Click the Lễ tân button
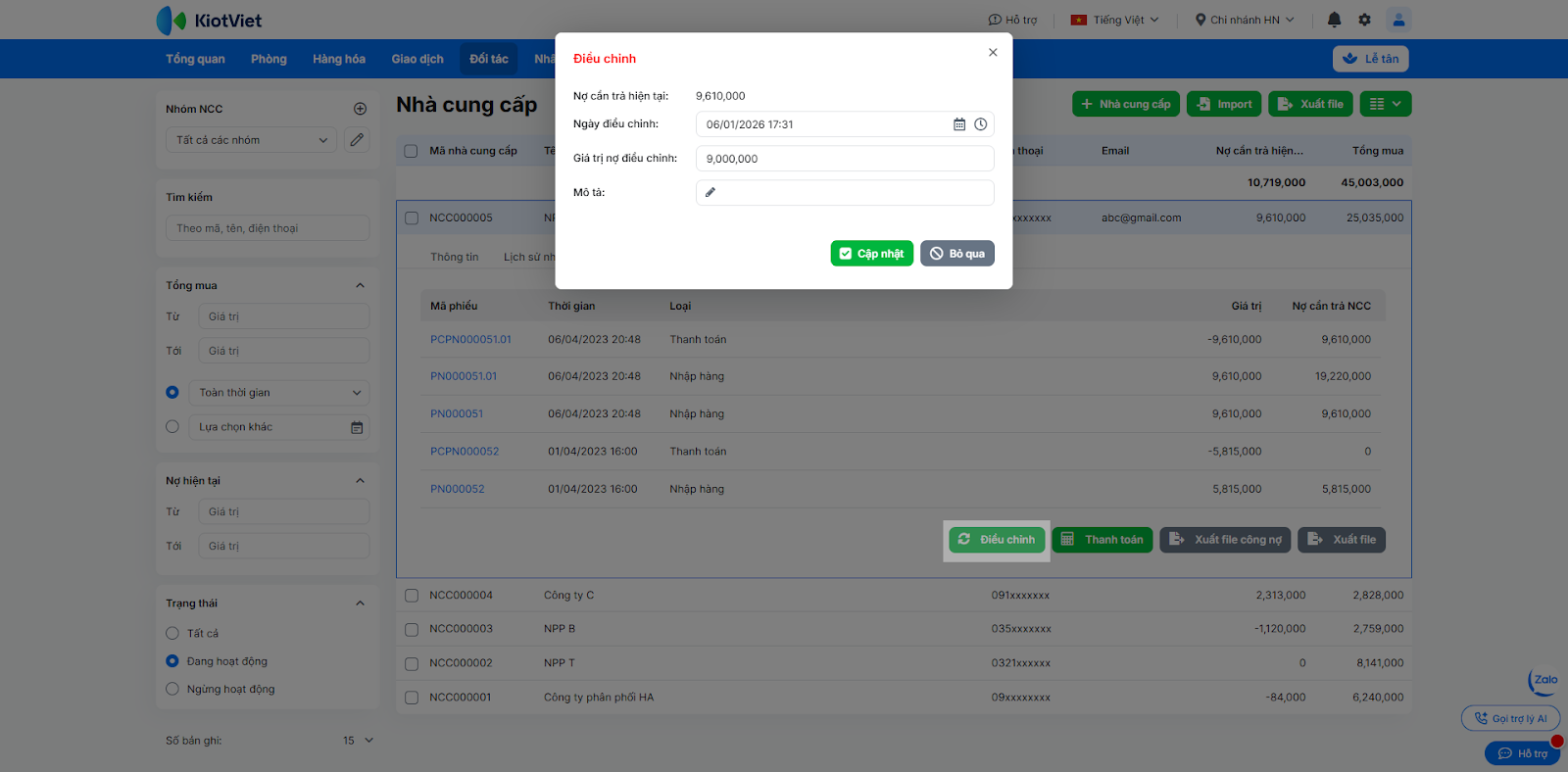1568x772 pixels. click(1370, 59)
